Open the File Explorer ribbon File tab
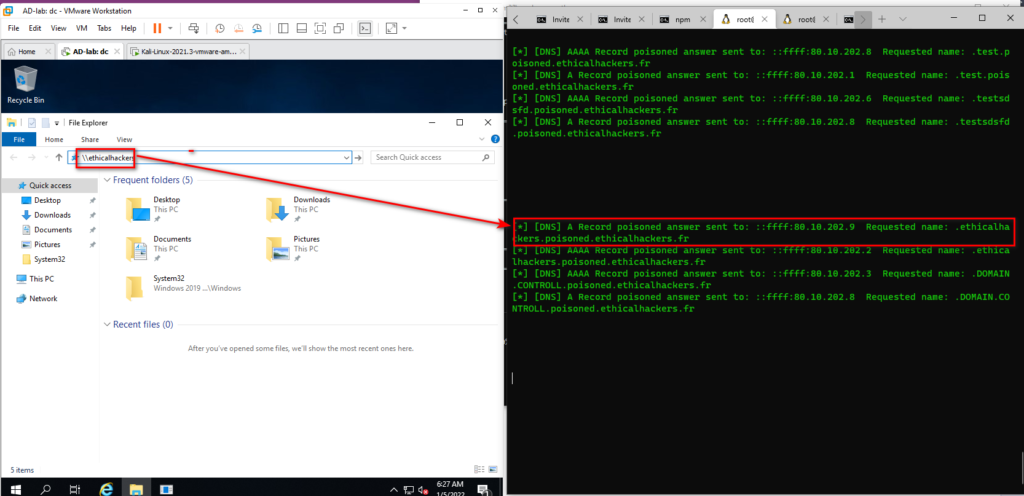Viewport: 1024px width, 496px height. 19,139
